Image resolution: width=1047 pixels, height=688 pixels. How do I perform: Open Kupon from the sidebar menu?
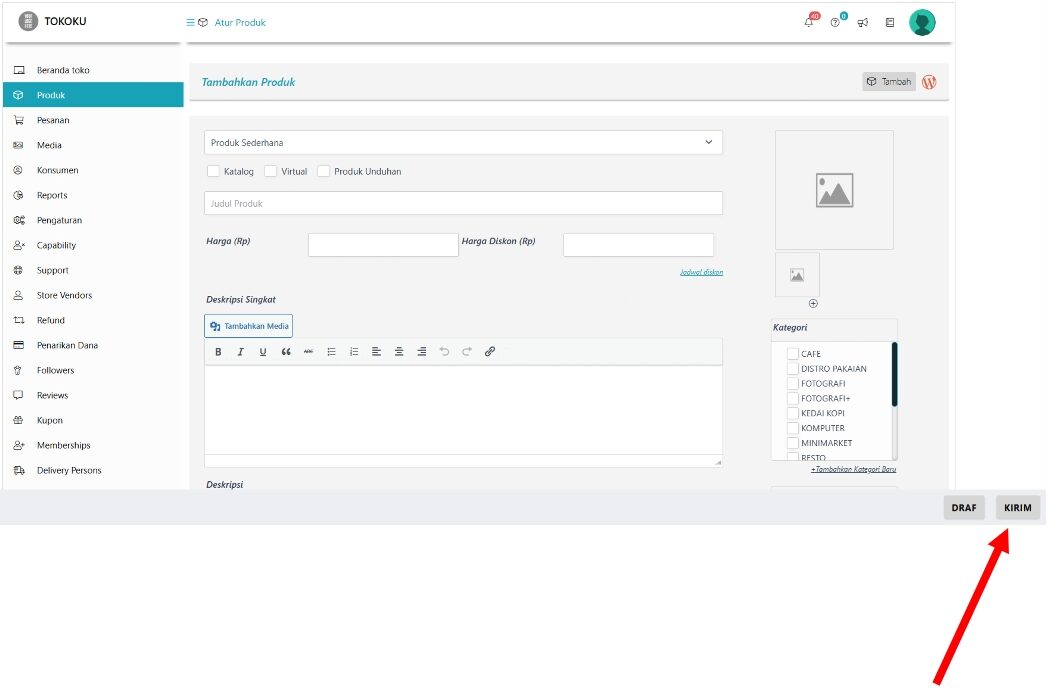[50, 420]
